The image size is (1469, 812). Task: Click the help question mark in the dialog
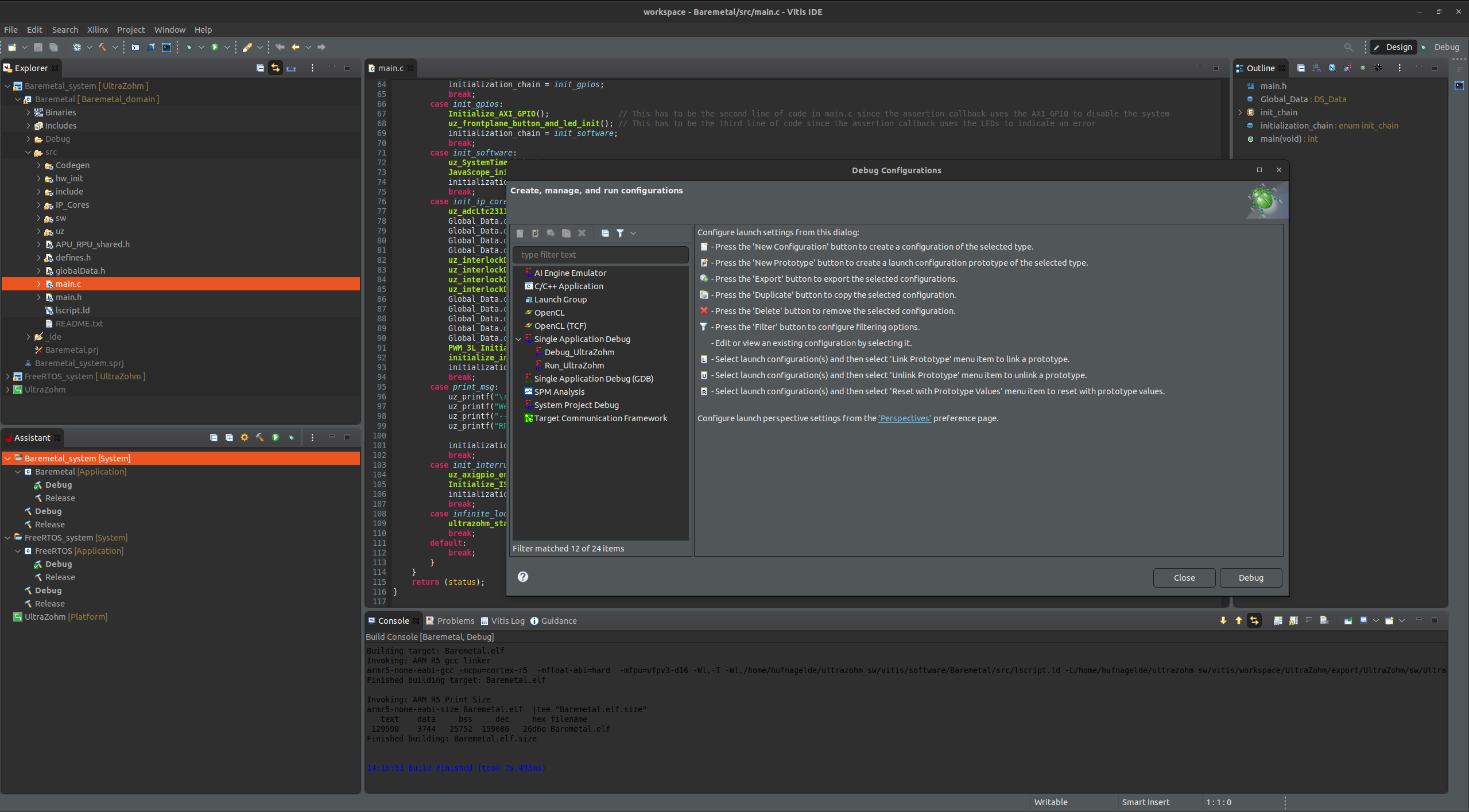522,577
